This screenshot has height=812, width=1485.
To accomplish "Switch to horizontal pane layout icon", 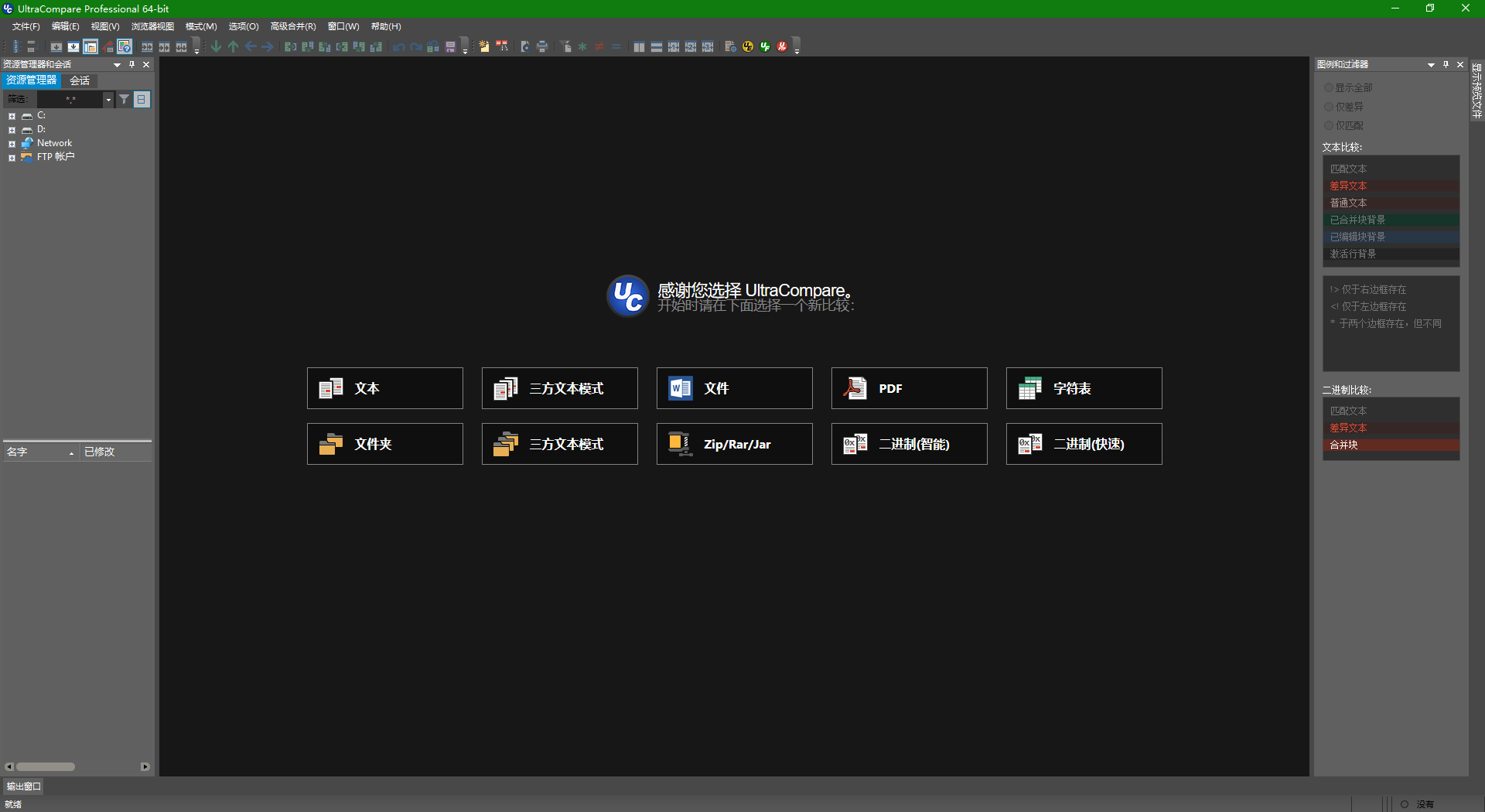I will click(656, 46).
